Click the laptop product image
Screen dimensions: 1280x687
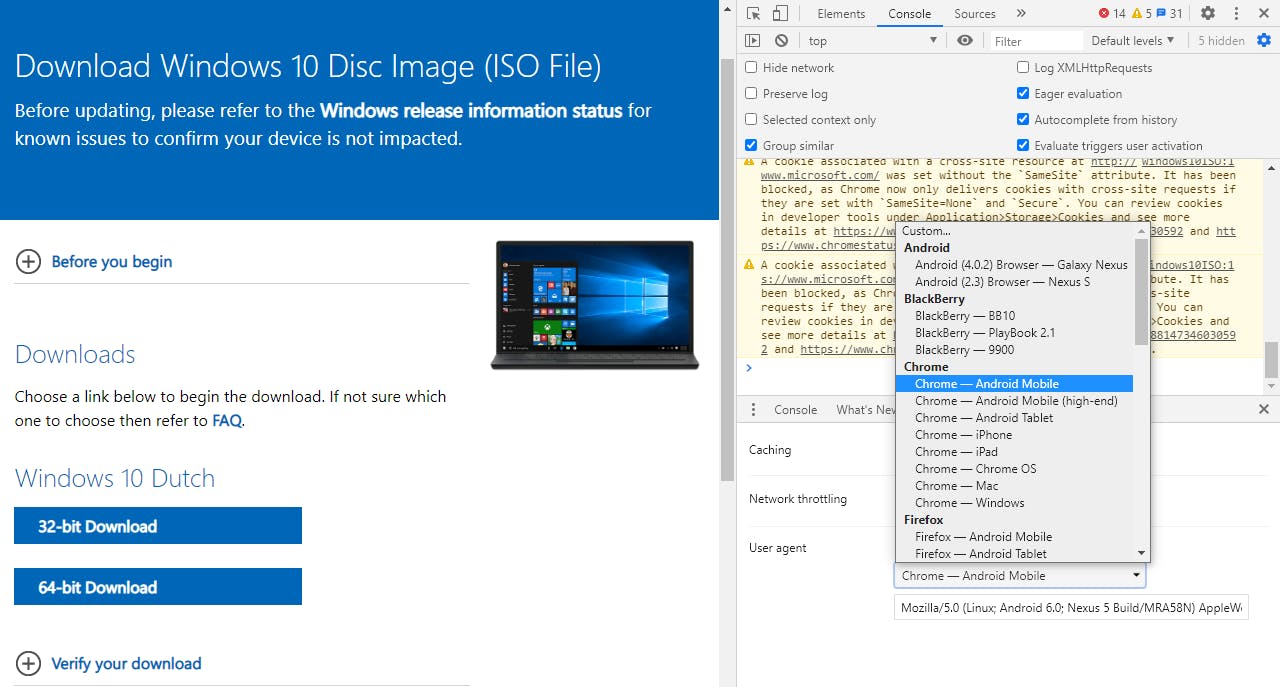tap(595, 305)
